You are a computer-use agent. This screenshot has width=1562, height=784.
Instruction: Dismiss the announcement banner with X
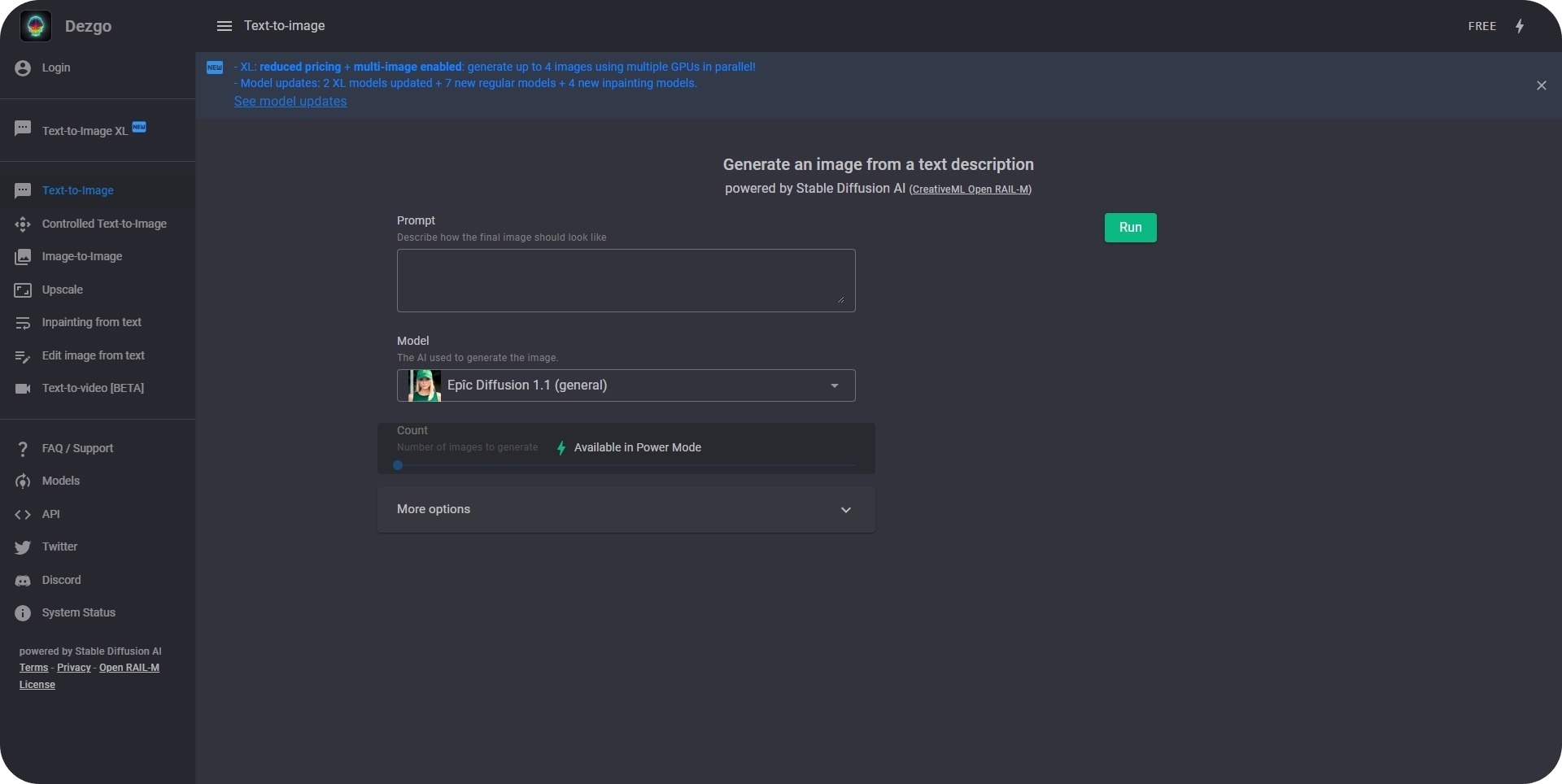[x=1542, y=85]
